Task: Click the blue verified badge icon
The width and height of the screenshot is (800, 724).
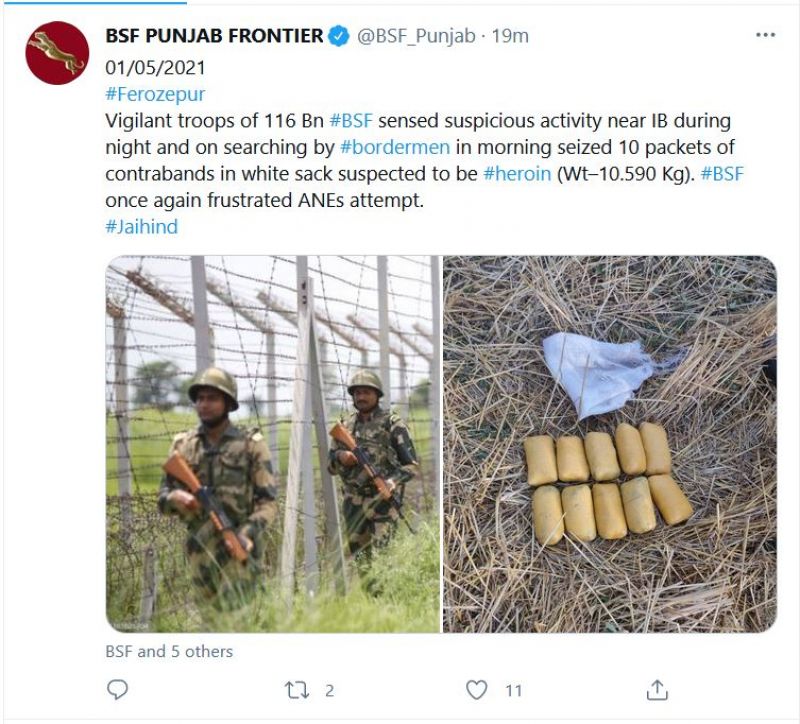Action: 339,36
